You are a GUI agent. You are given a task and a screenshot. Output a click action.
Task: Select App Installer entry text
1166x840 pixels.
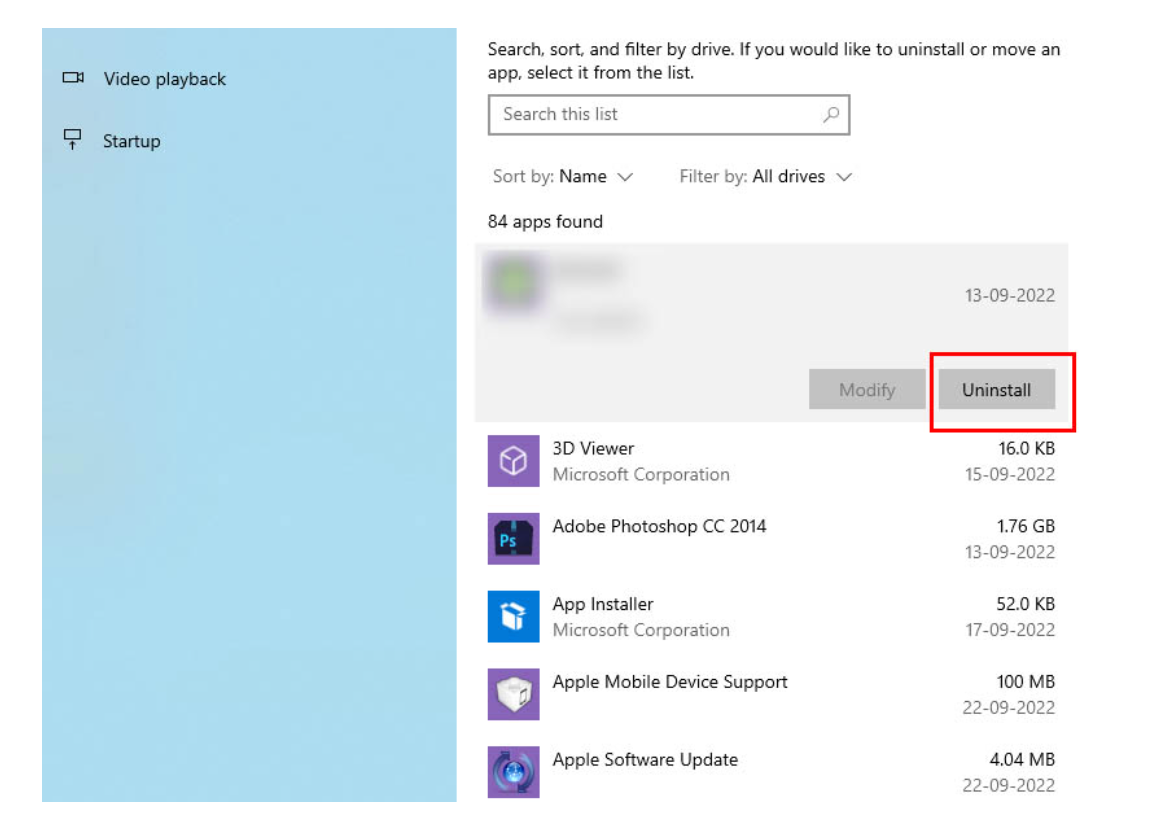603,604
